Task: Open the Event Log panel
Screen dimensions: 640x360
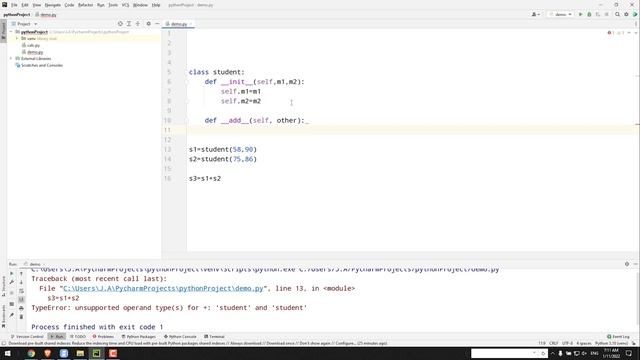Action: (618, 337)
